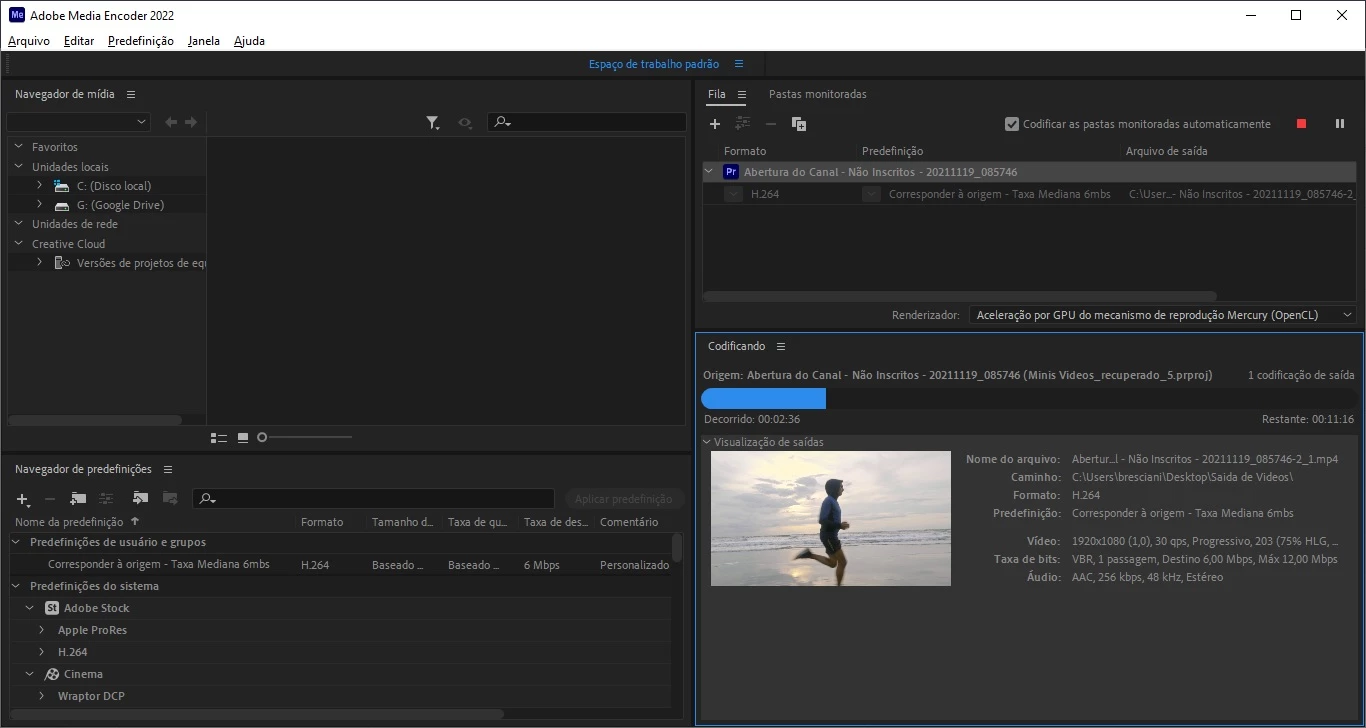Screen dimensions: 1366x728
Task: Switch media browser to list view
Action: click(219, 438)
